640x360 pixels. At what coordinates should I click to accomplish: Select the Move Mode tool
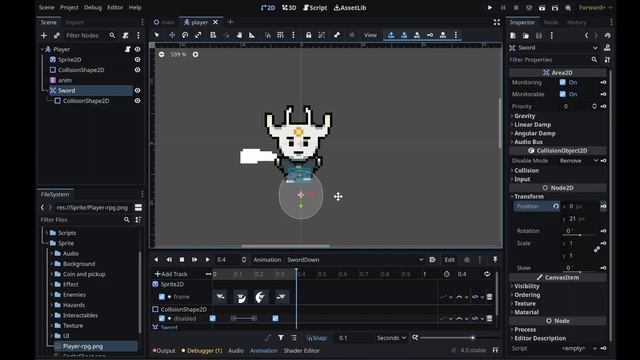(x=172, y=35)
